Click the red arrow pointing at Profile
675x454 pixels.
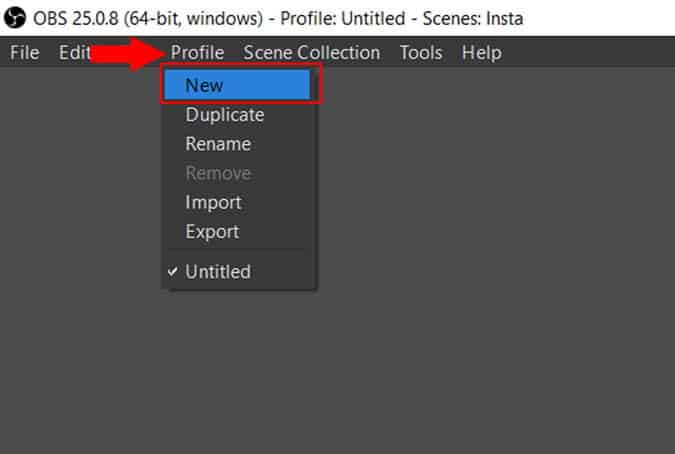(128, 54)
